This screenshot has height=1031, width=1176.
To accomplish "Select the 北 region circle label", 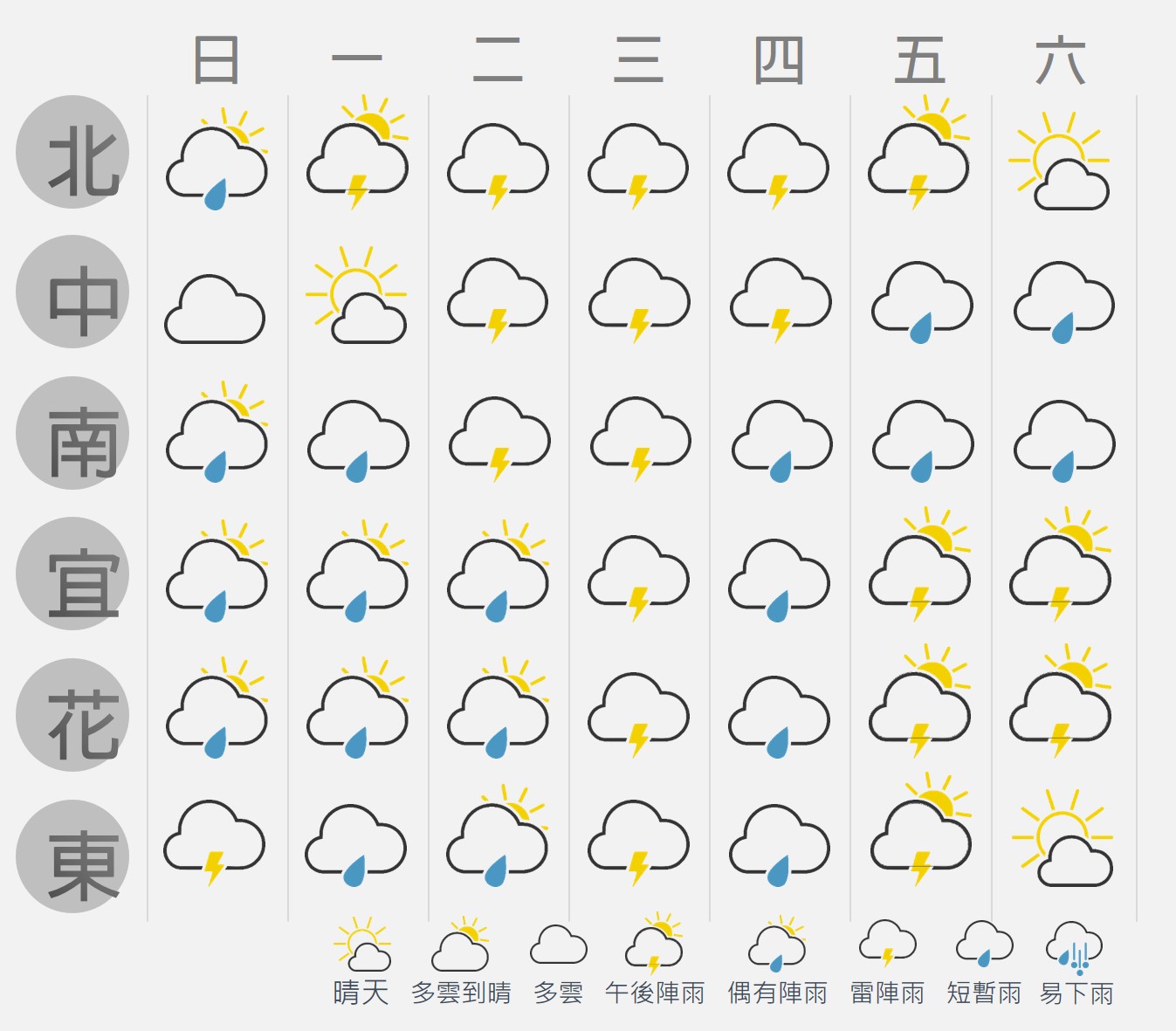I will click(72, 152).
